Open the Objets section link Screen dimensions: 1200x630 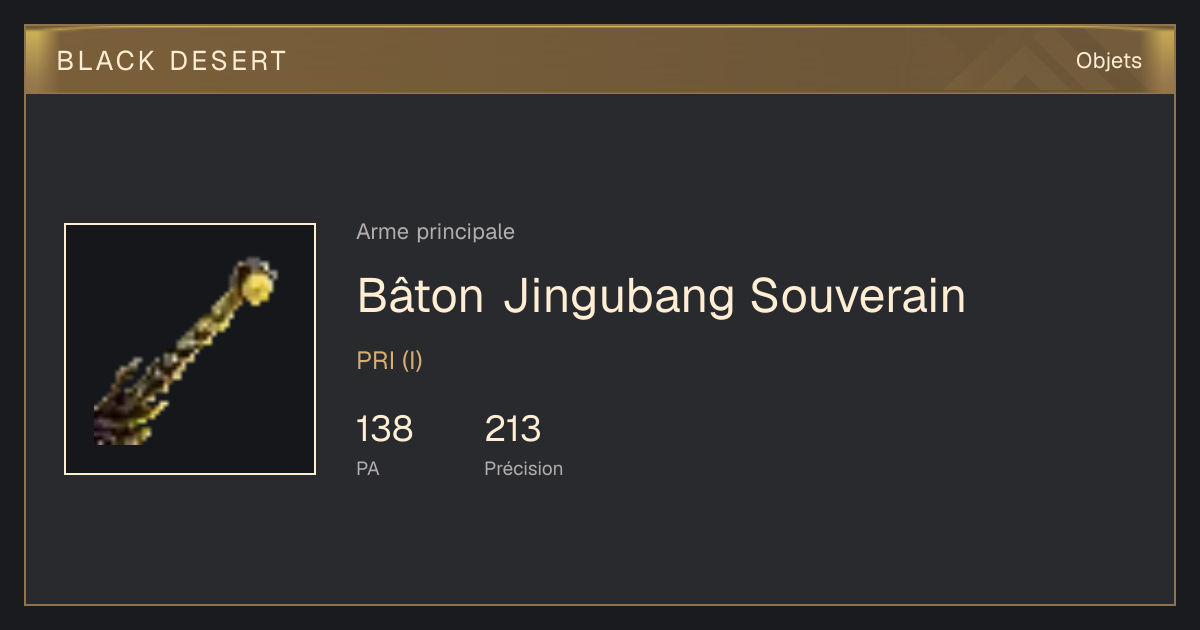1108,60
